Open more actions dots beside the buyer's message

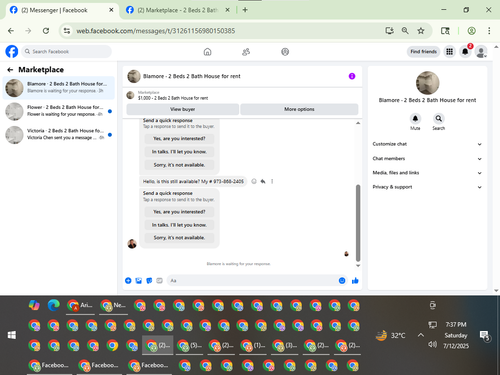(x=272, y=181)
